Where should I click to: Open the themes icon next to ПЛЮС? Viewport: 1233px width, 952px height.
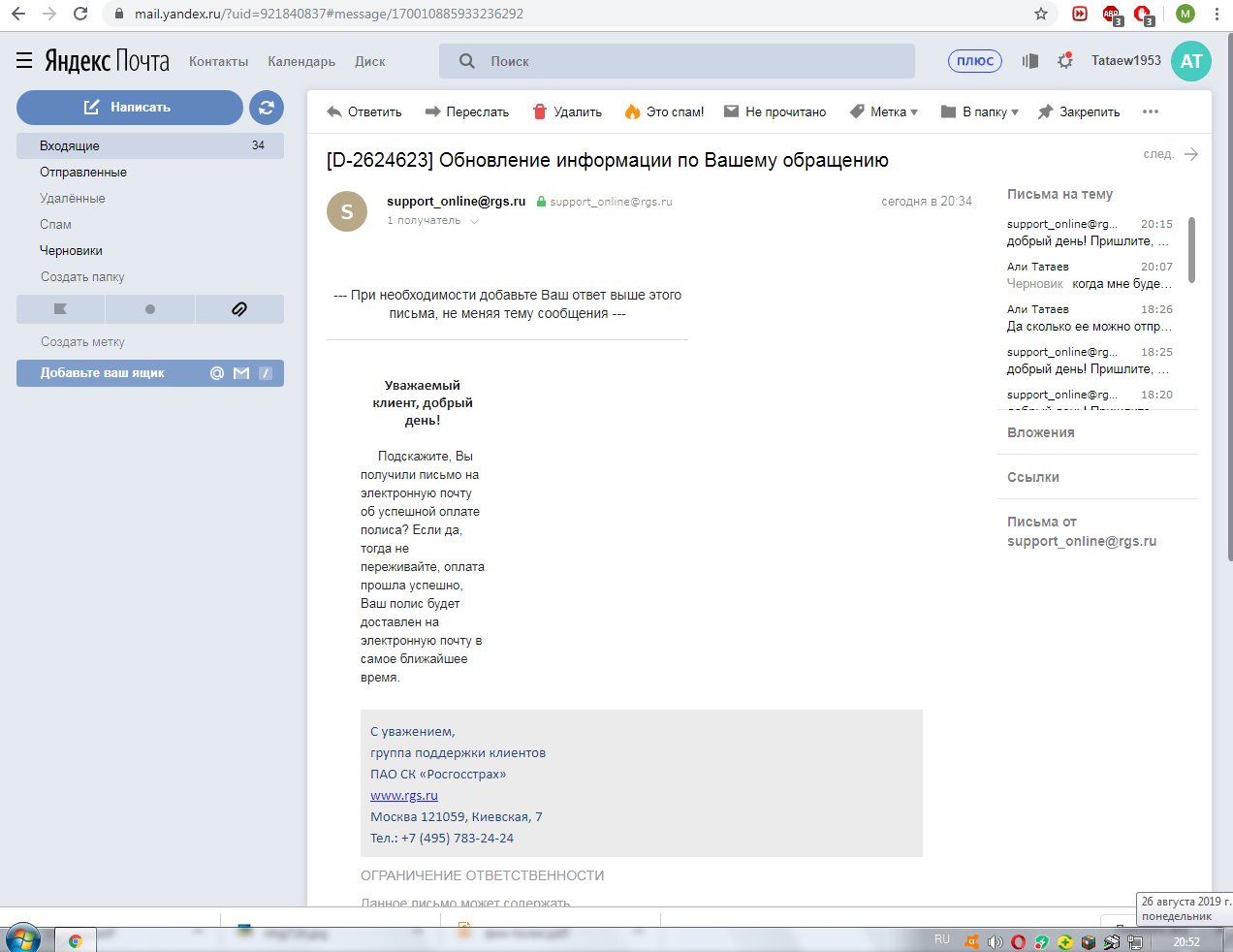(x=1030, y=61)
